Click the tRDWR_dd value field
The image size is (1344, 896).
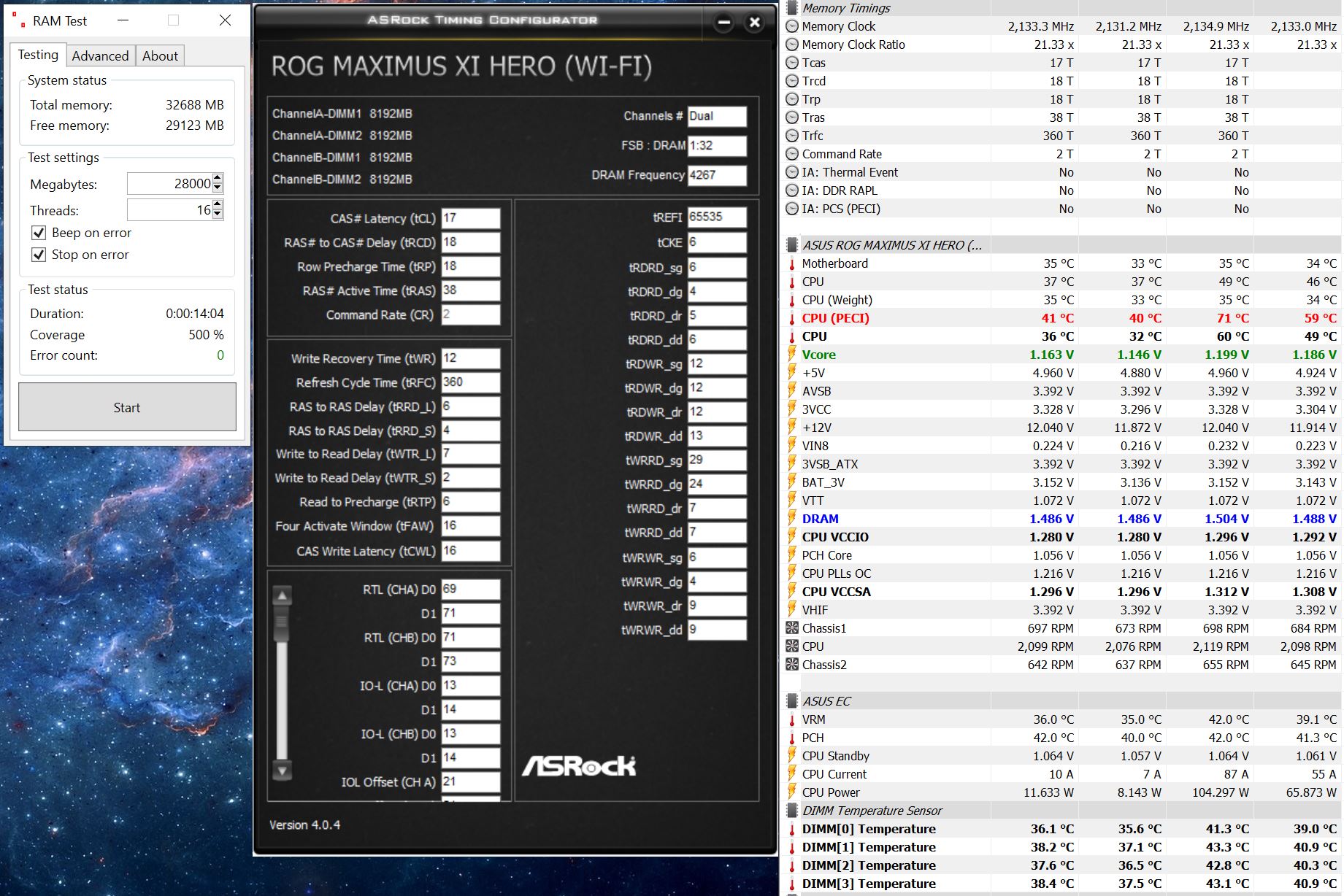717,436
